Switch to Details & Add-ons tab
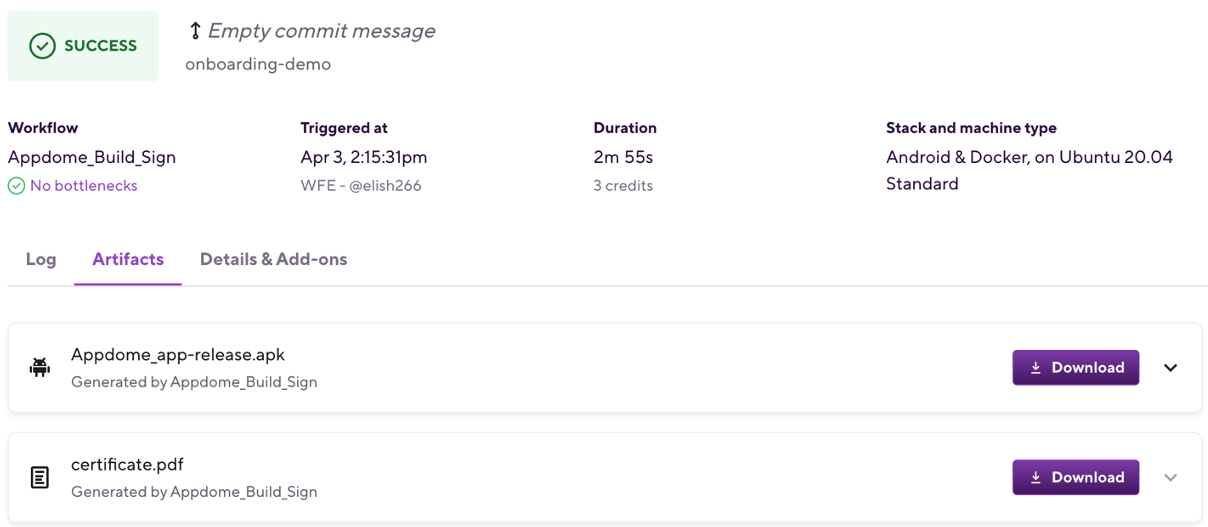1208x527 pixels. [273, 259]
